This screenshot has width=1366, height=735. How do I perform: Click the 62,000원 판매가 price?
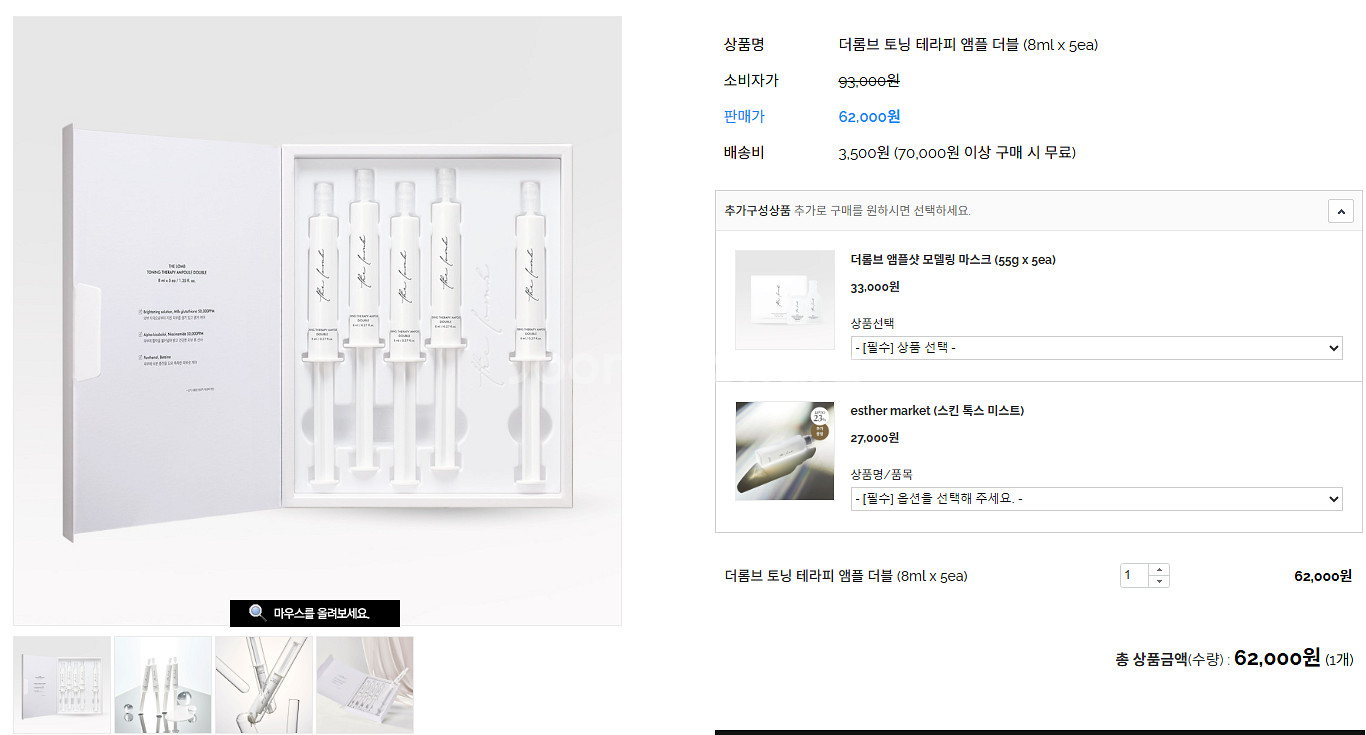869,117
